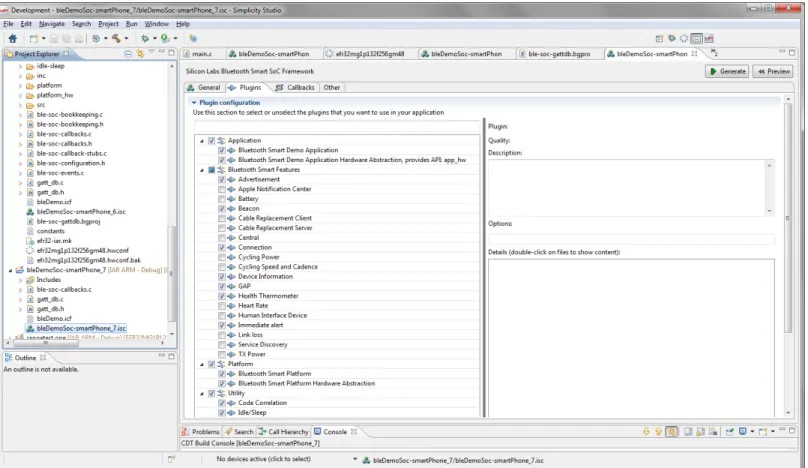Click the Pin Console icon
The height and width of the screenshot is (468, 808).
click(x=730, y=431)
